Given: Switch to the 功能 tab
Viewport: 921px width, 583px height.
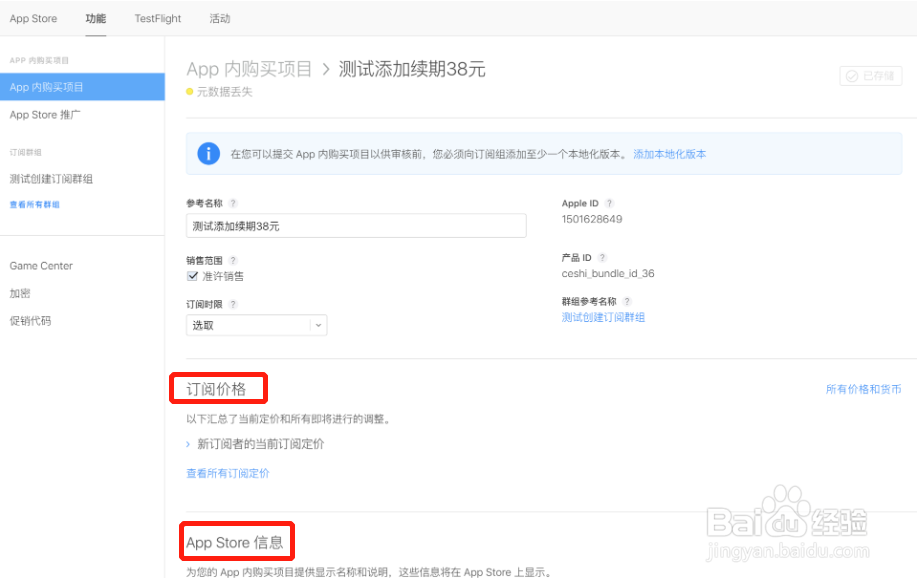Looking at the screenshot, I should [x=96, y=18].
